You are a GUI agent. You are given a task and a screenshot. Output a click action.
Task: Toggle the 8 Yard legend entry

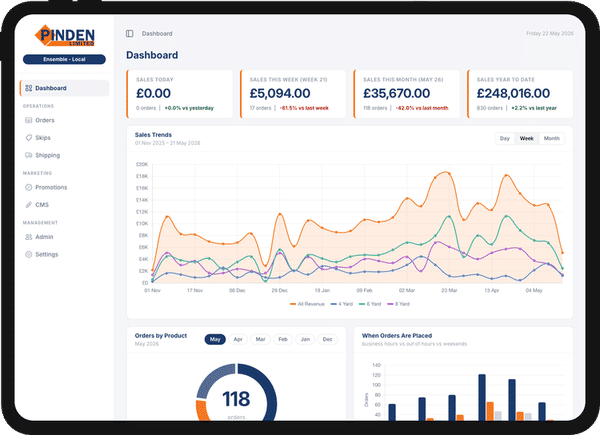(x=398, y=304)
